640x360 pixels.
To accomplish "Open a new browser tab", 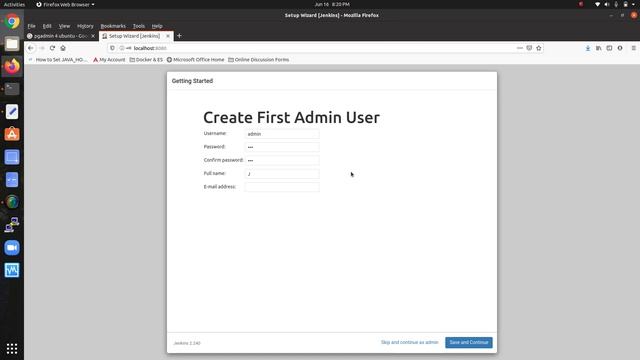I will pos(179,36).
